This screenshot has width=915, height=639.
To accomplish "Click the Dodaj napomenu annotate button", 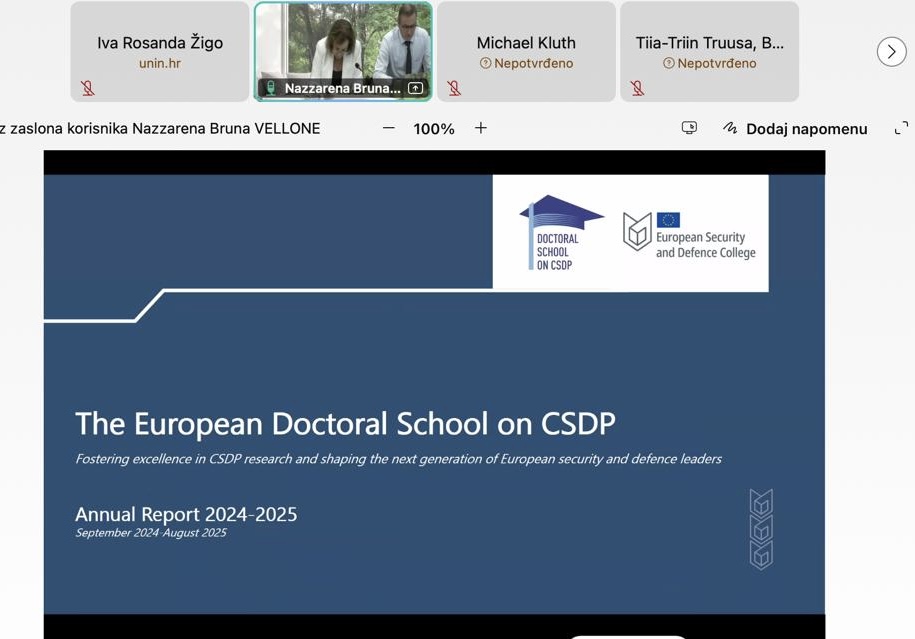I will (x=795, y=128).
